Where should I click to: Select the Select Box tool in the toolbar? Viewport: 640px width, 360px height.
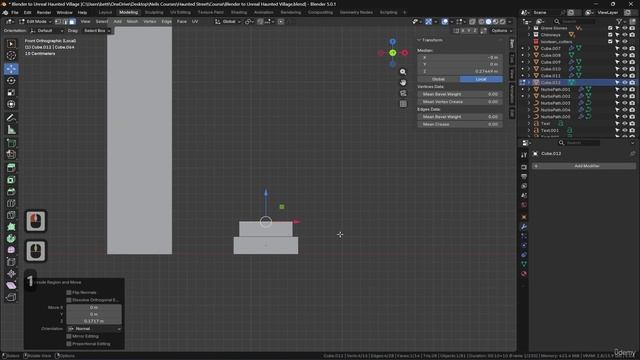tap(11, 44)
